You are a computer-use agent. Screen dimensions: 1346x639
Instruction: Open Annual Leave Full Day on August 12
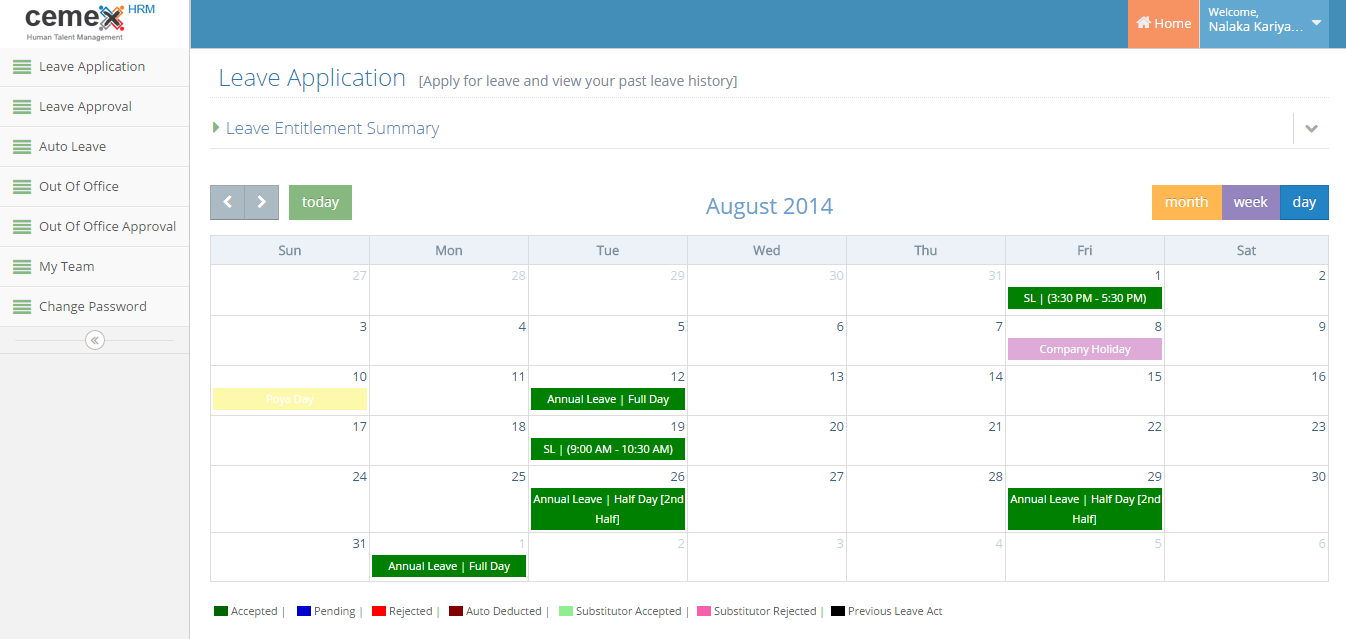pos(608,399)
